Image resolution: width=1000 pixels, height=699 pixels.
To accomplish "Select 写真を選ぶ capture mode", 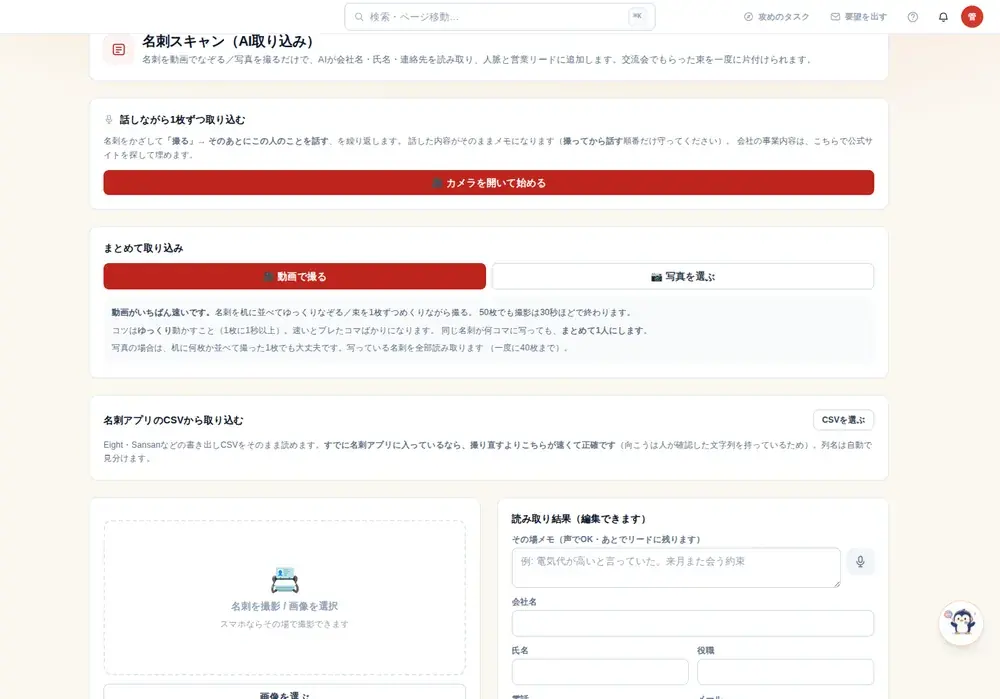I will tap(682, 276).
